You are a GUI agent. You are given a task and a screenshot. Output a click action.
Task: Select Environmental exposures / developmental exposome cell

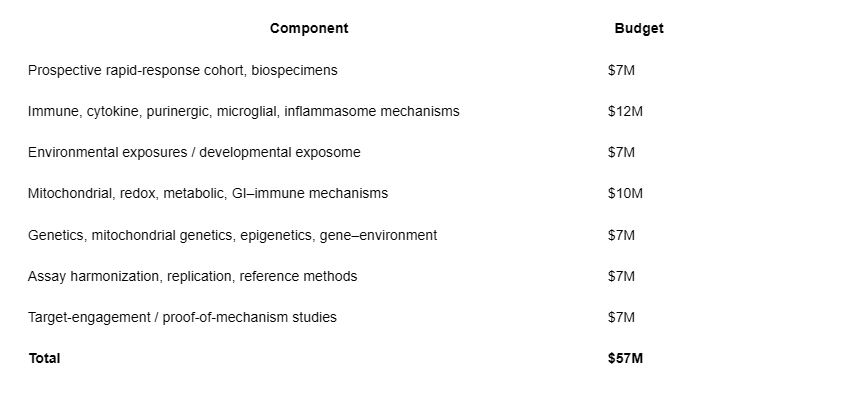coord(194,152)
